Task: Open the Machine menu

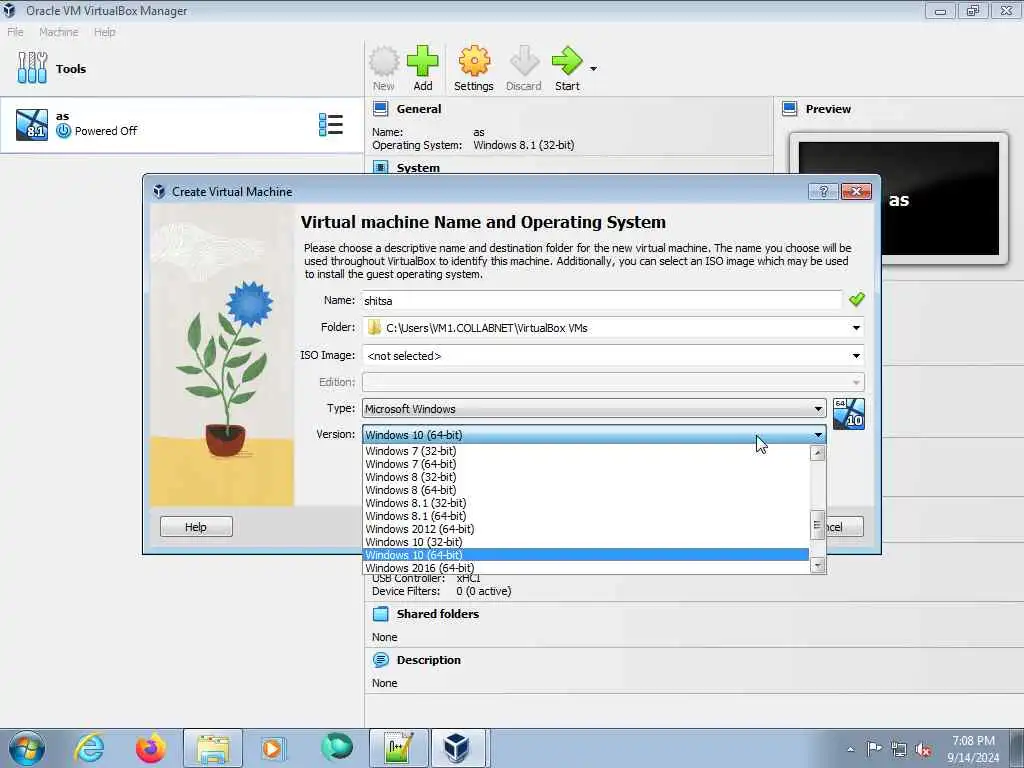Action: [x=58, y=32]
